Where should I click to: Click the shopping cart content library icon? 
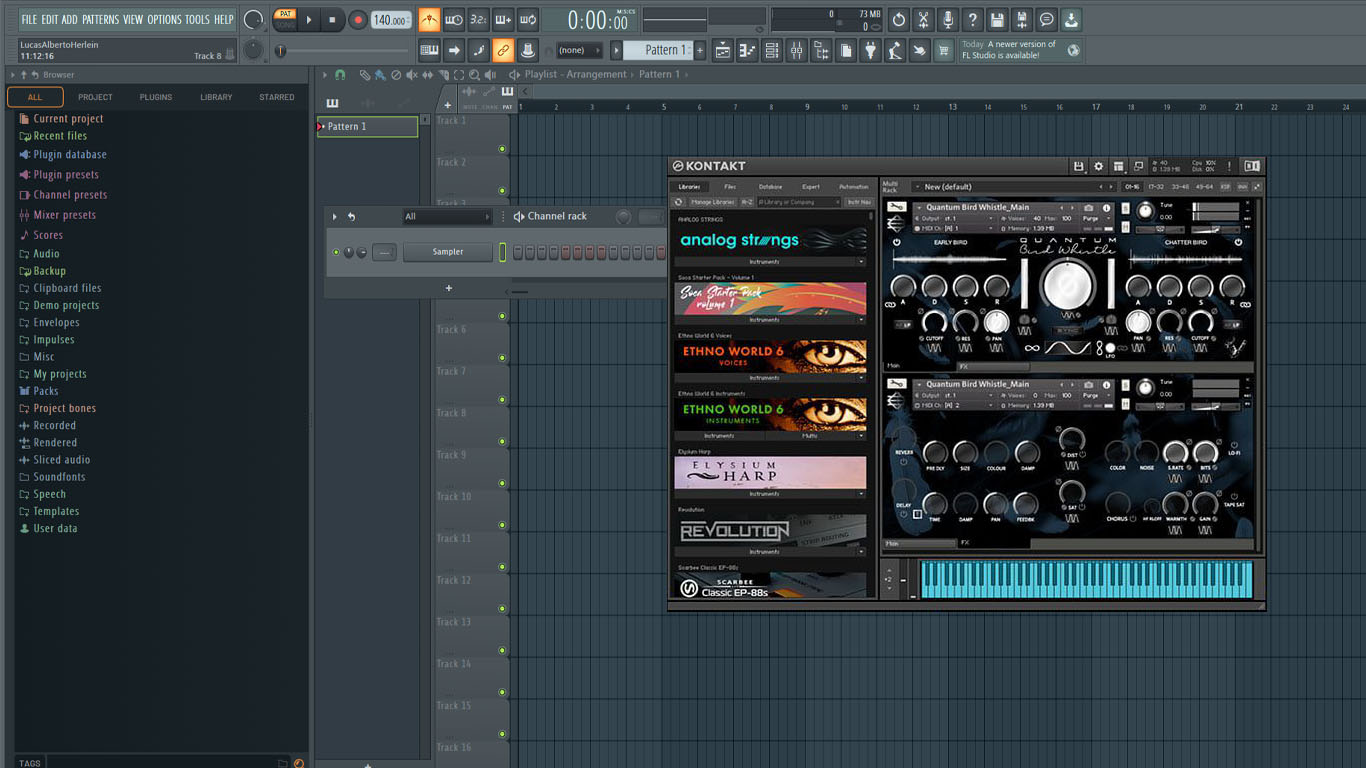click(943, 50)
